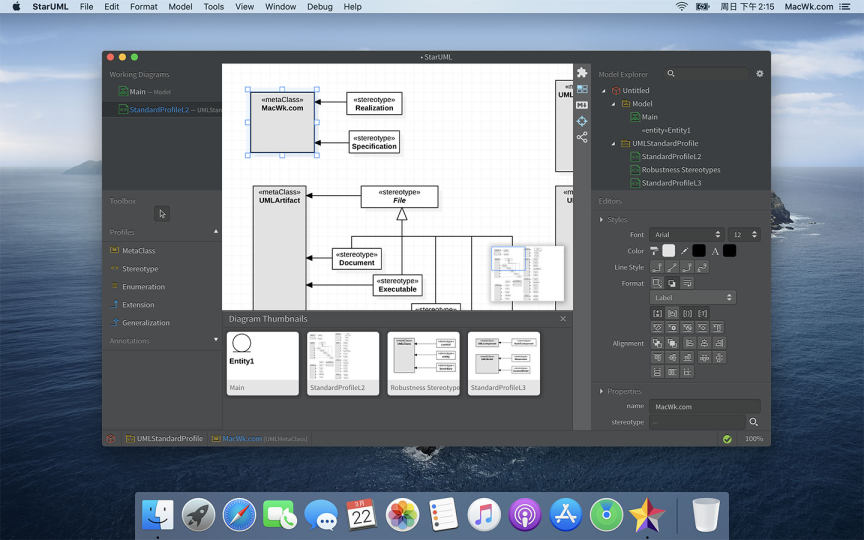Select the pointer tool in Toolbox

click(162, 213)
